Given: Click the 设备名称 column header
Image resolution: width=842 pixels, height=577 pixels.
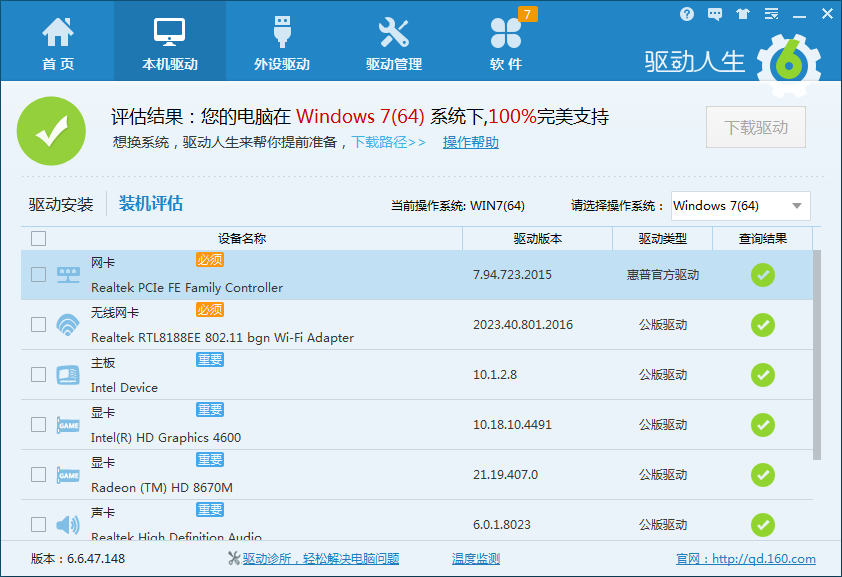Looking at the screenshot, I should tap(242, 238).
